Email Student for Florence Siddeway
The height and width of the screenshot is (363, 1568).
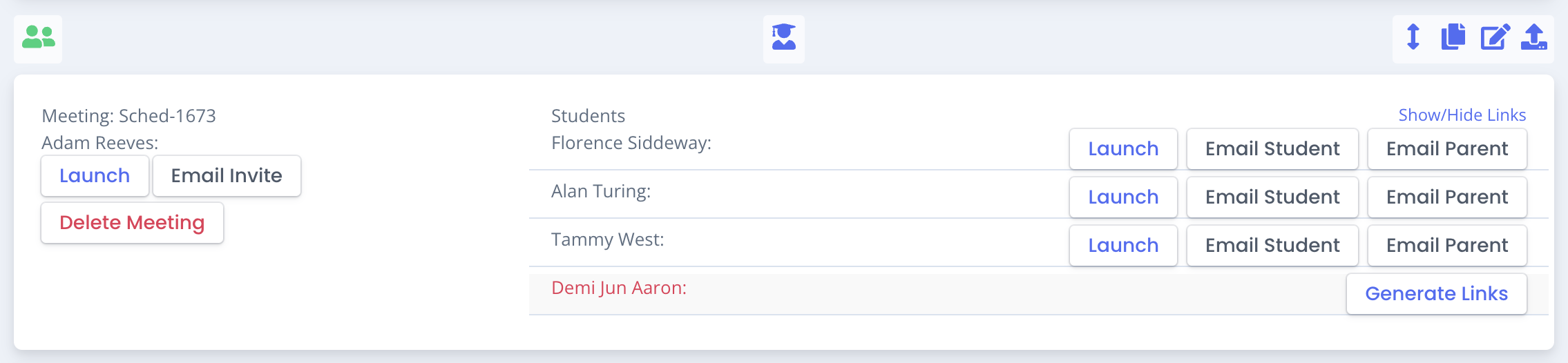pos(1272,149)
